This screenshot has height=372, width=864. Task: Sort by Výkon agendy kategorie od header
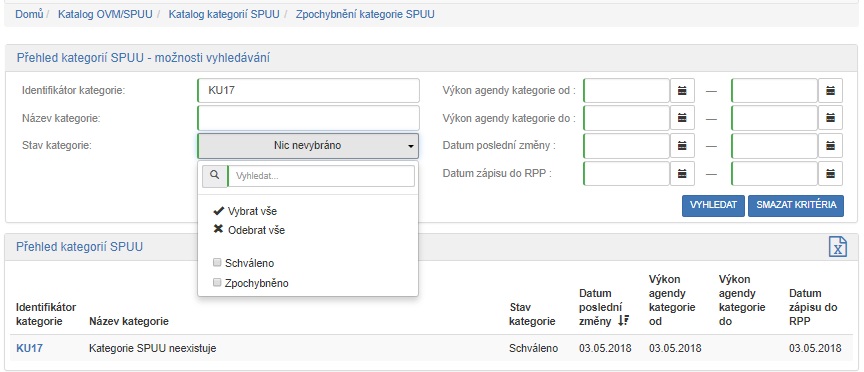672,300
